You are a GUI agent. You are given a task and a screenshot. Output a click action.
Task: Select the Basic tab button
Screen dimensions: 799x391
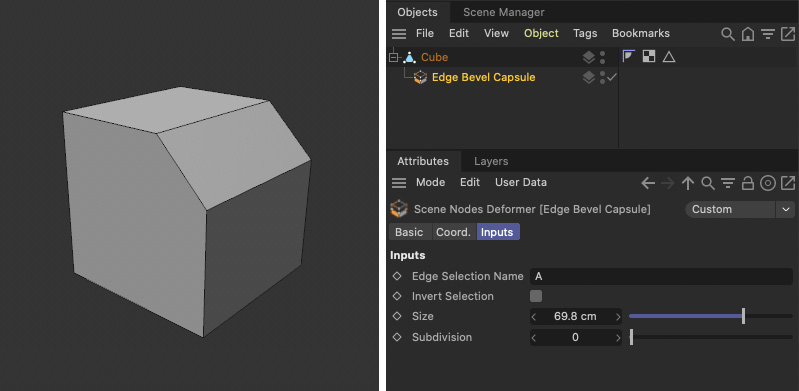[x=409, y=232]
